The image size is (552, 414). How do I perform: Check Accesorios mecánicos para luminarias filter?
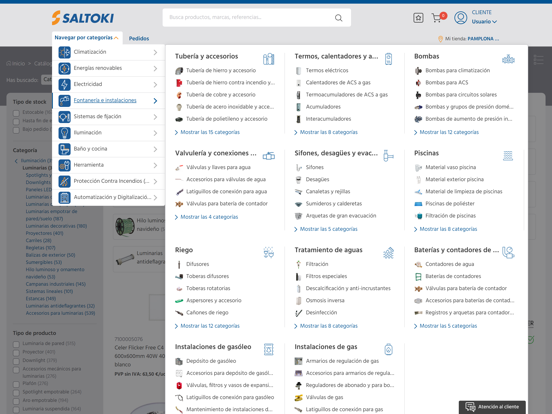[x=16, y=370]
